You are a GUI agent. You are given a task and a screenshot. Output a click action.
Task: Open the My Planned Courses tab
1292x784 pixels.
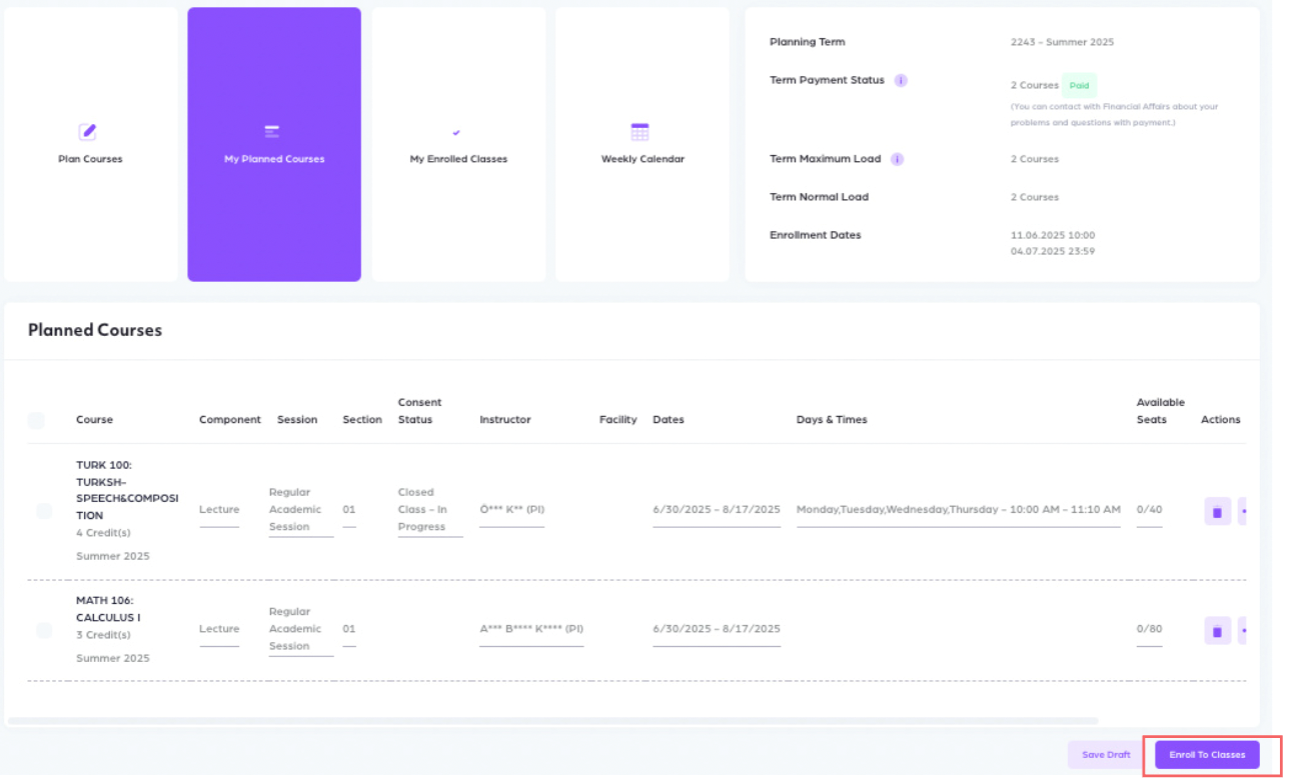(x=274, y=145)
